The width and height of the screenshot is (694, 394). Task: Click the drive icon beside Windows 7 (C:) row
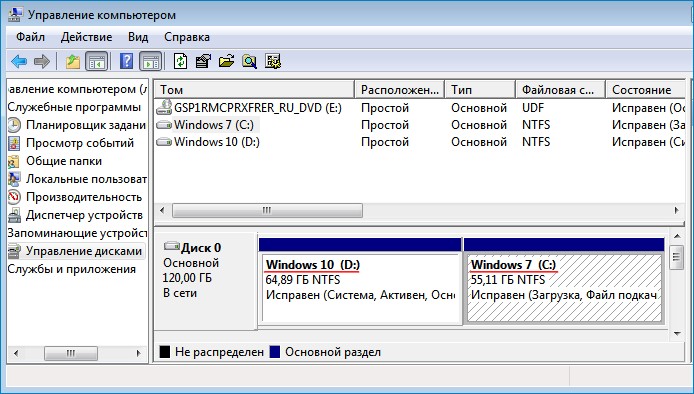pyautogui.click(x=164, y=125)
